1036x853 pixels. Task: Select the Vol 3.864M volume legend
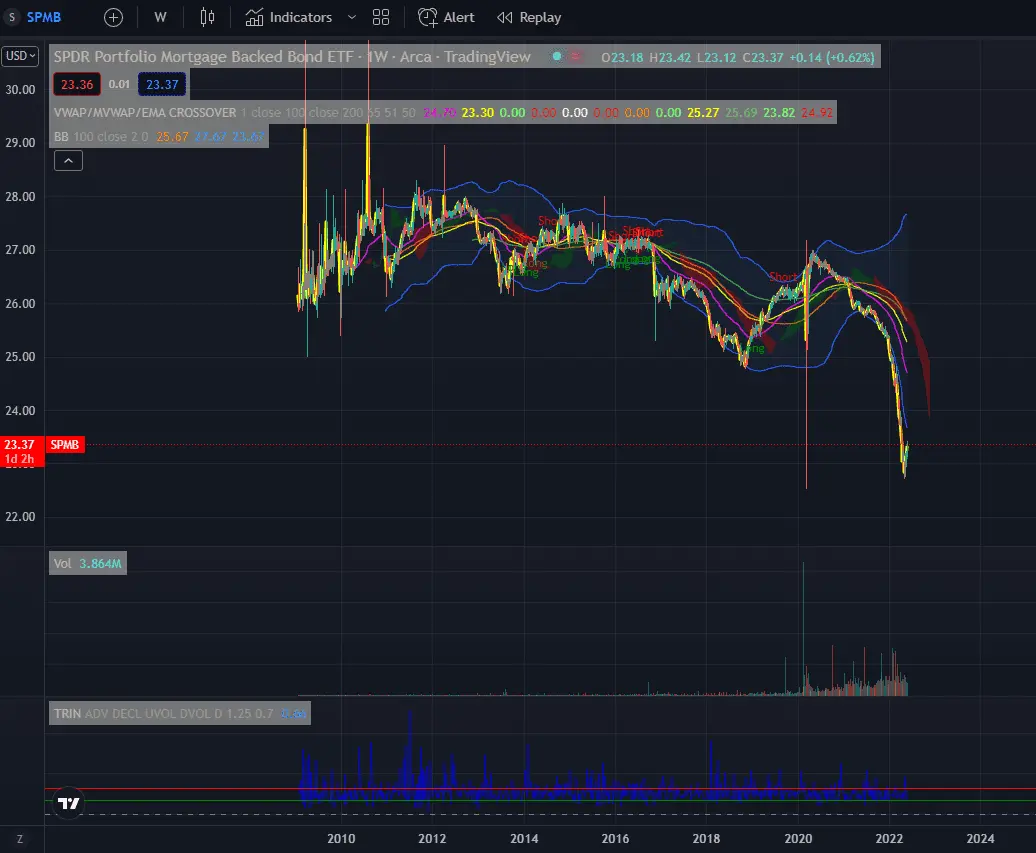(87, 564)
